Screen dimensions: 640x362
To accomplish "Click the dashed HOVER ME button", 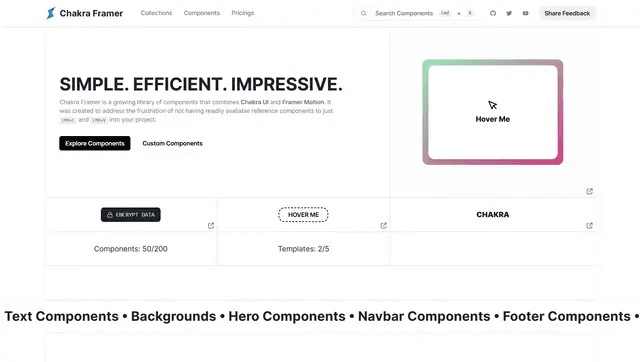I will pos(303,215).
